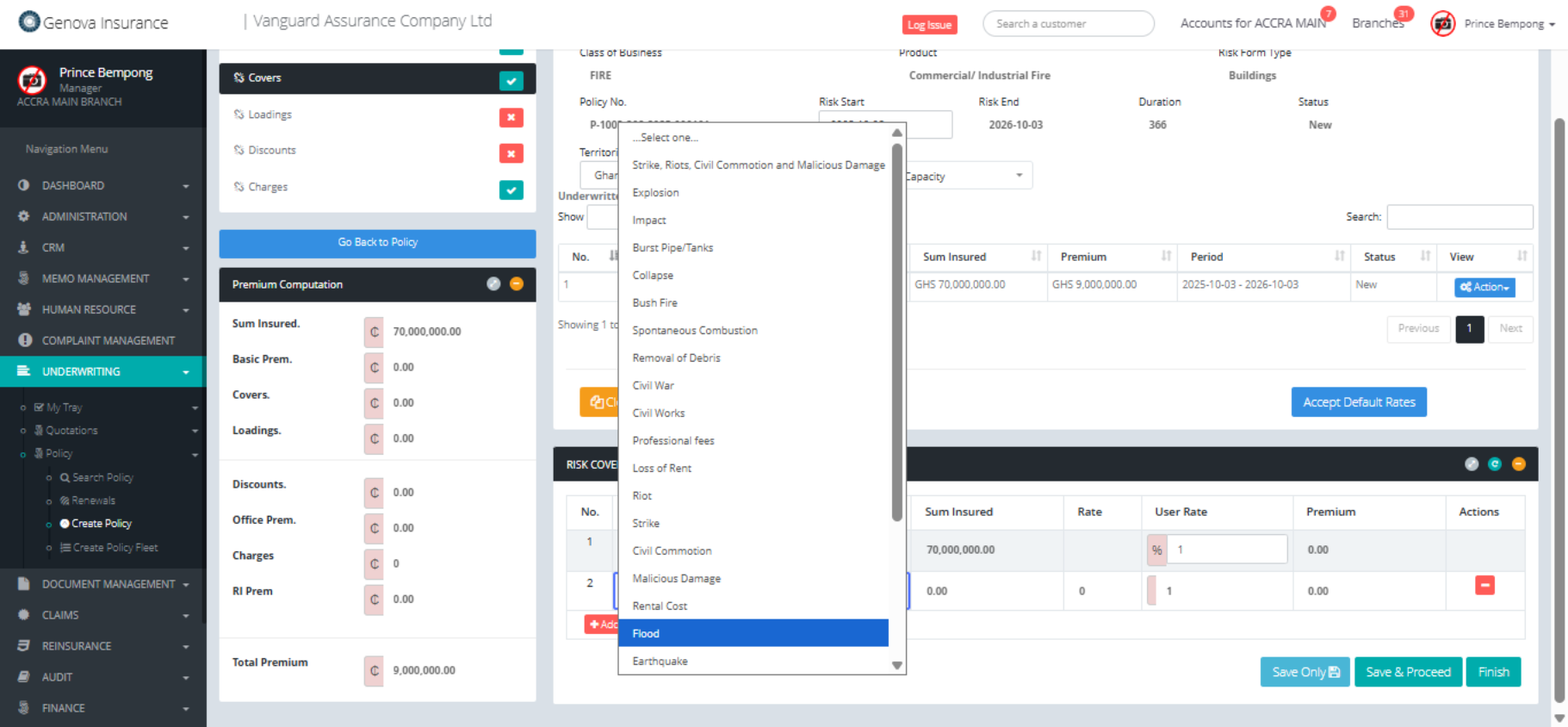Click the teal refresh icon in Risk Covers header
1568x727 pixels.
coord(1495,464)
